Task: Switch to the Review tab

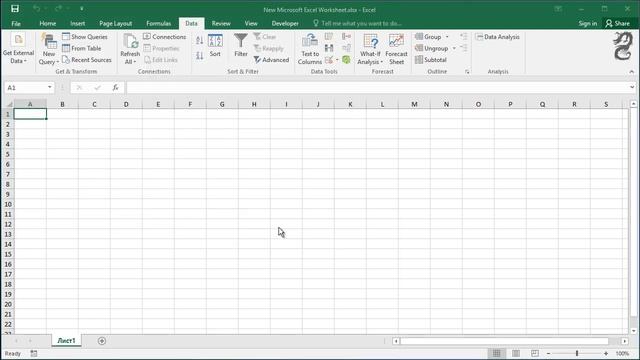Action: 221,23
